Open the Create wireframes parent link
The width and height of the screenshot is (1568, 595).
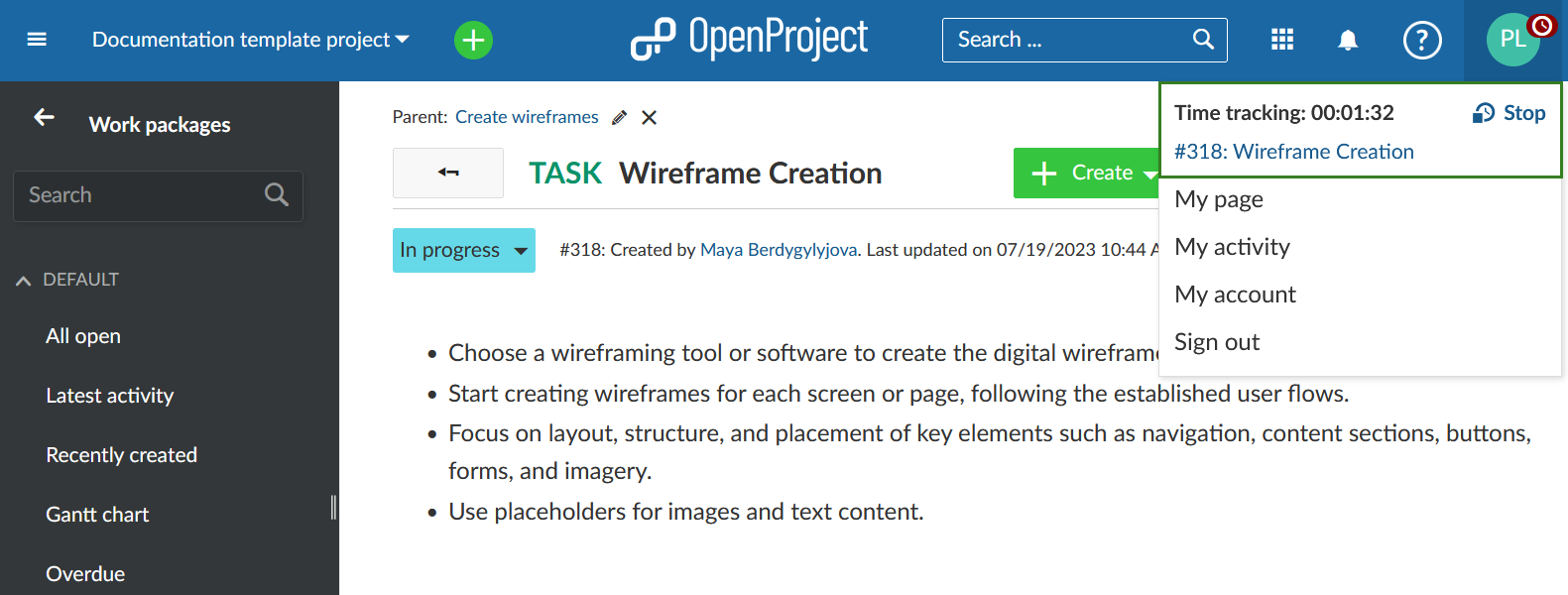pyautogui.click(x=527, y=117)
